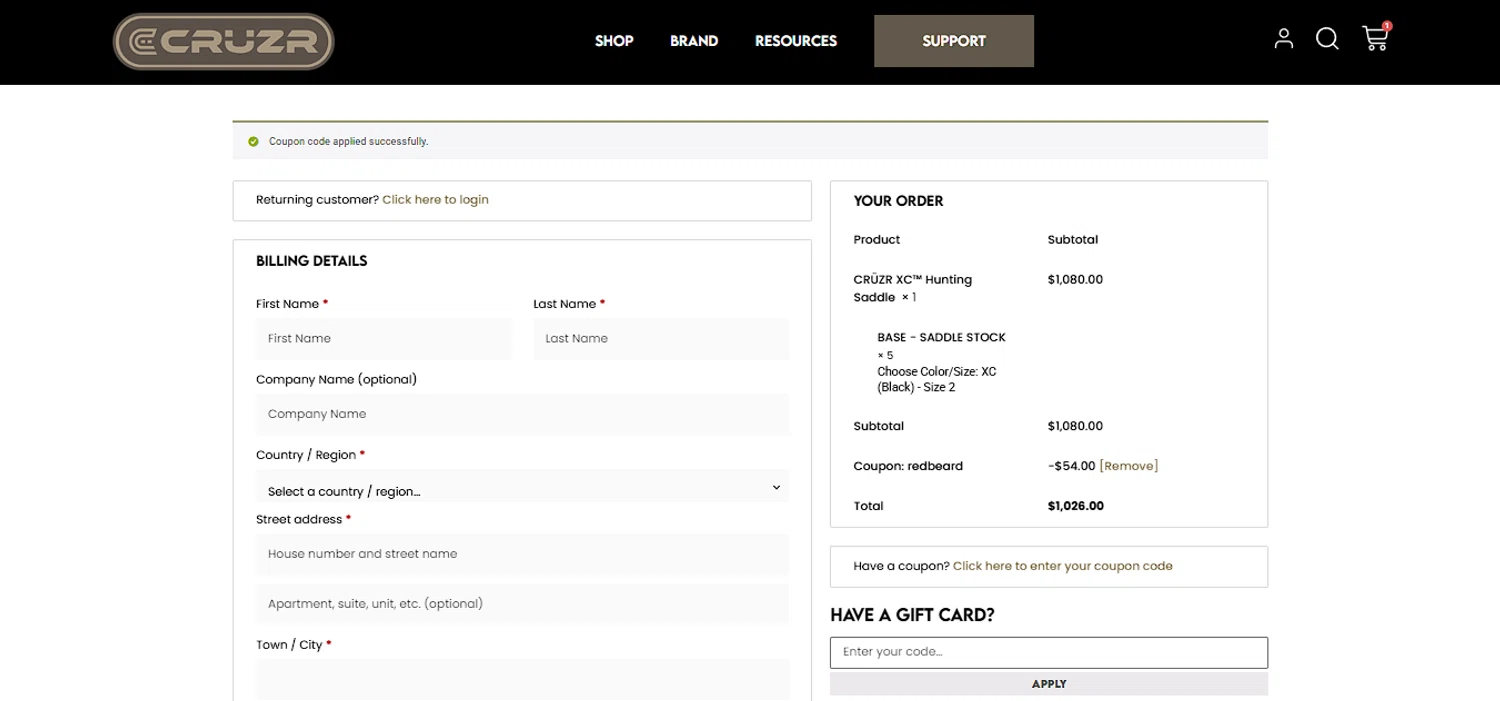
Task: Focus the Last Name field
Action: click(x=661, y=339)
